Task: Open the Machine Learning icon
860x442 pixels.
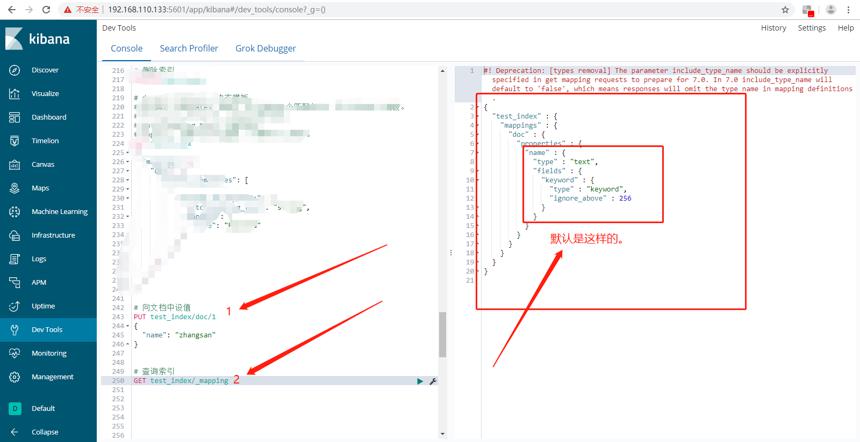Action: coord(15,212)
